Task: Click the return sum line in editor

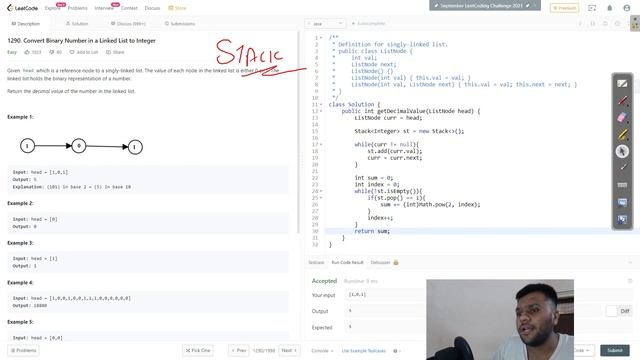Action: [x=372, y=231]
